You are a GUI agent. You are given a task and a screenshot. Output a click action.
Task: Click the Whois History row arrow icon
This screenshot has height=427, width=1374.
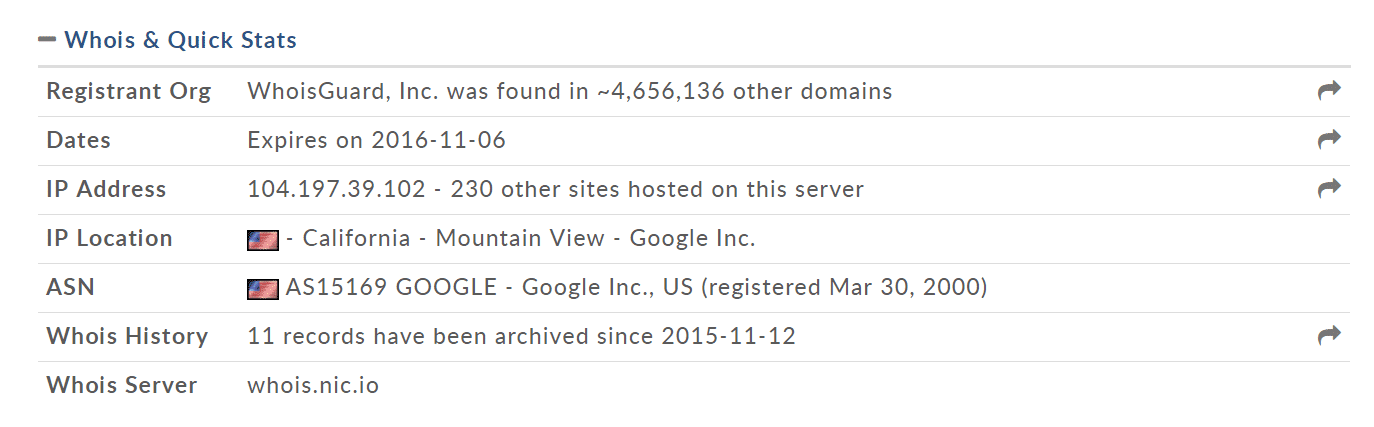click(x=1328, y=336)
